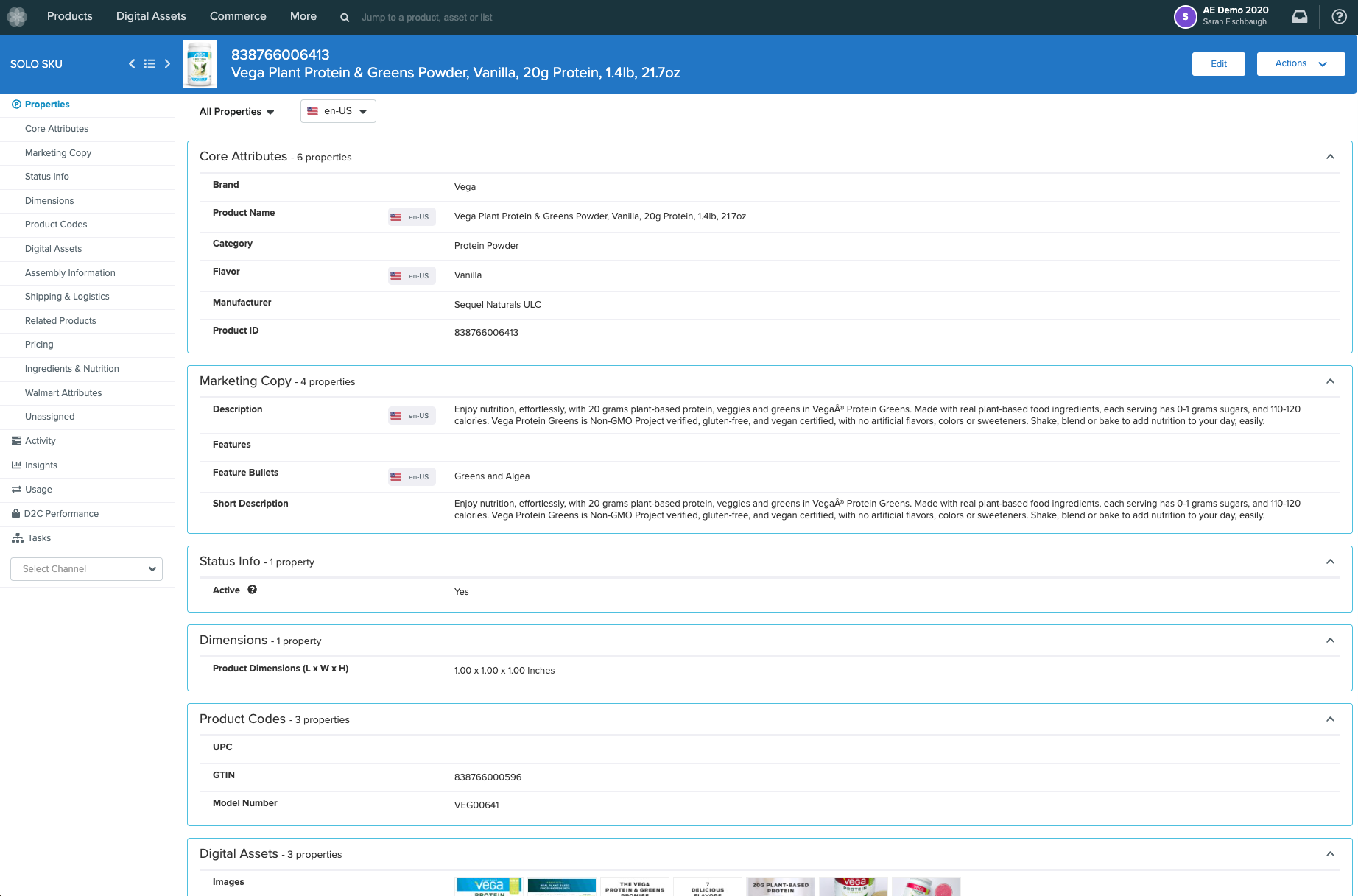This screenshot has width=1358, height=896.
Task: Select Related Products in sidebar
Action: click(60, 321)
